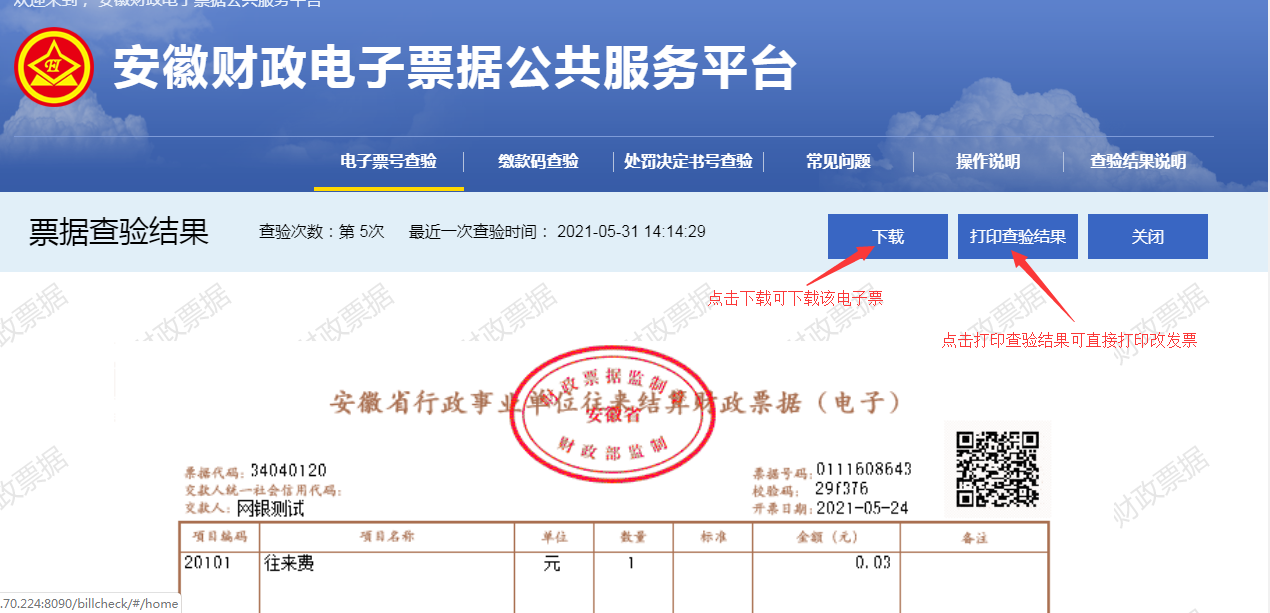Viewport: 1270px width, 613px height.
Task: Click the 打印查验结果 button
Action: coord(1017,237)
